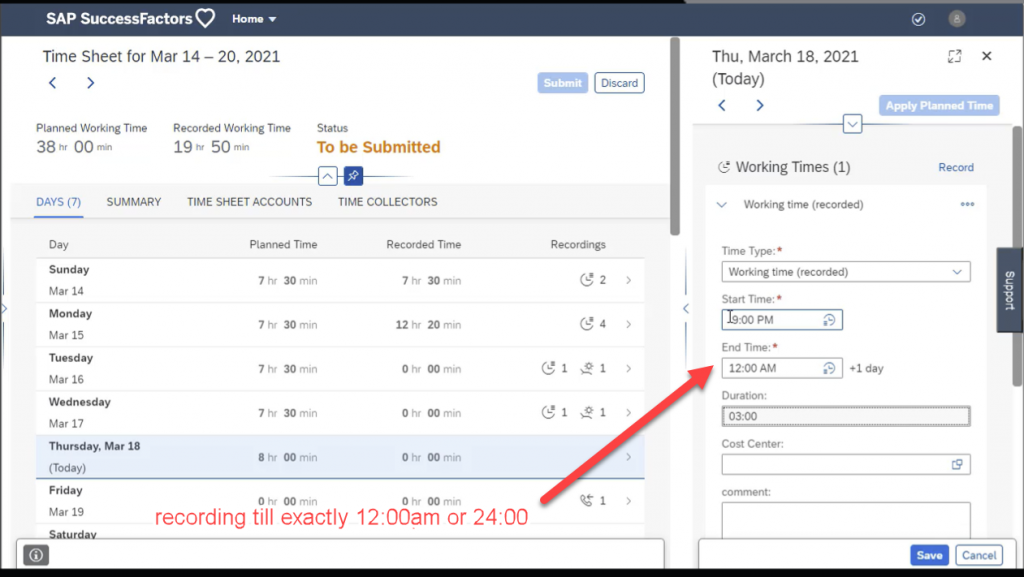
Task: Click the info icon at bottom left
Action: click(x=36, y=555)
